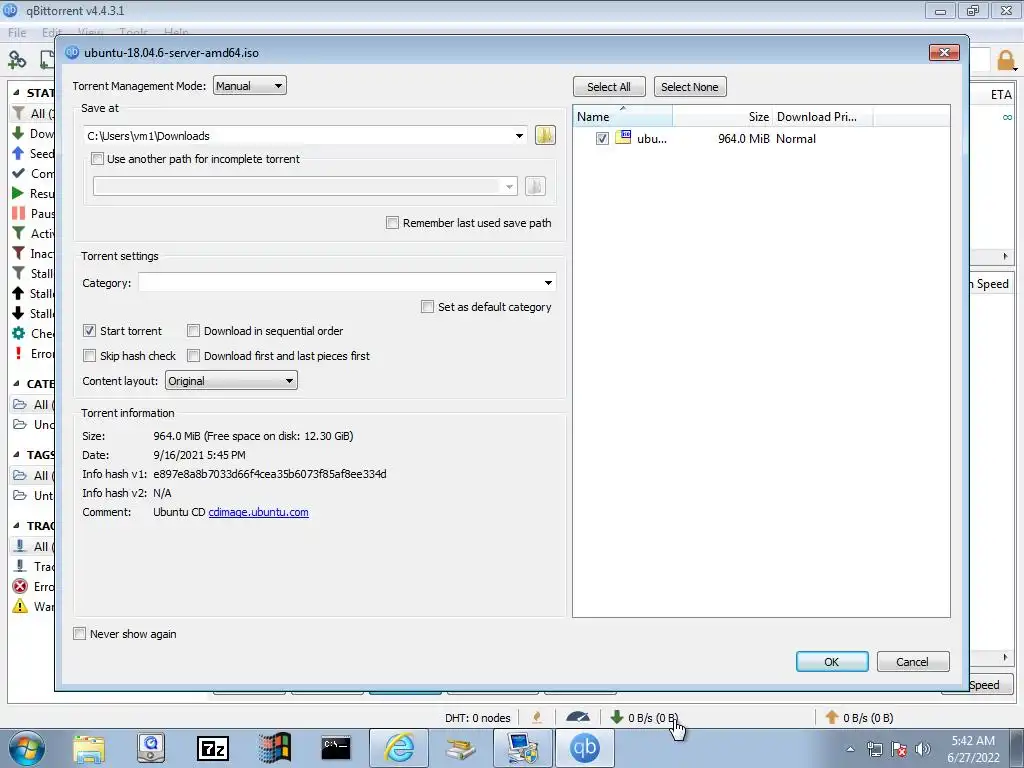Viewport: 1024px width, 768px height.
Task: Click the ETA column header in main window
Action: (1000, 94)
